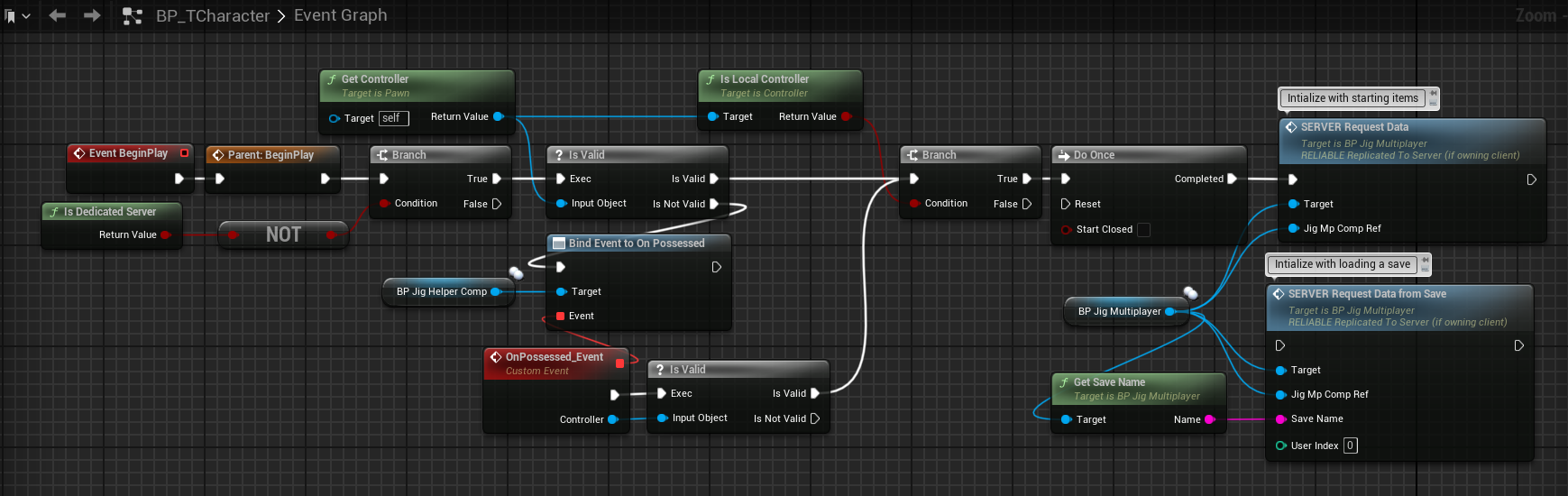Click the Do Once Completed exec pin
This screenshot has width=1568, height=496.
(x=1232, y=179)
